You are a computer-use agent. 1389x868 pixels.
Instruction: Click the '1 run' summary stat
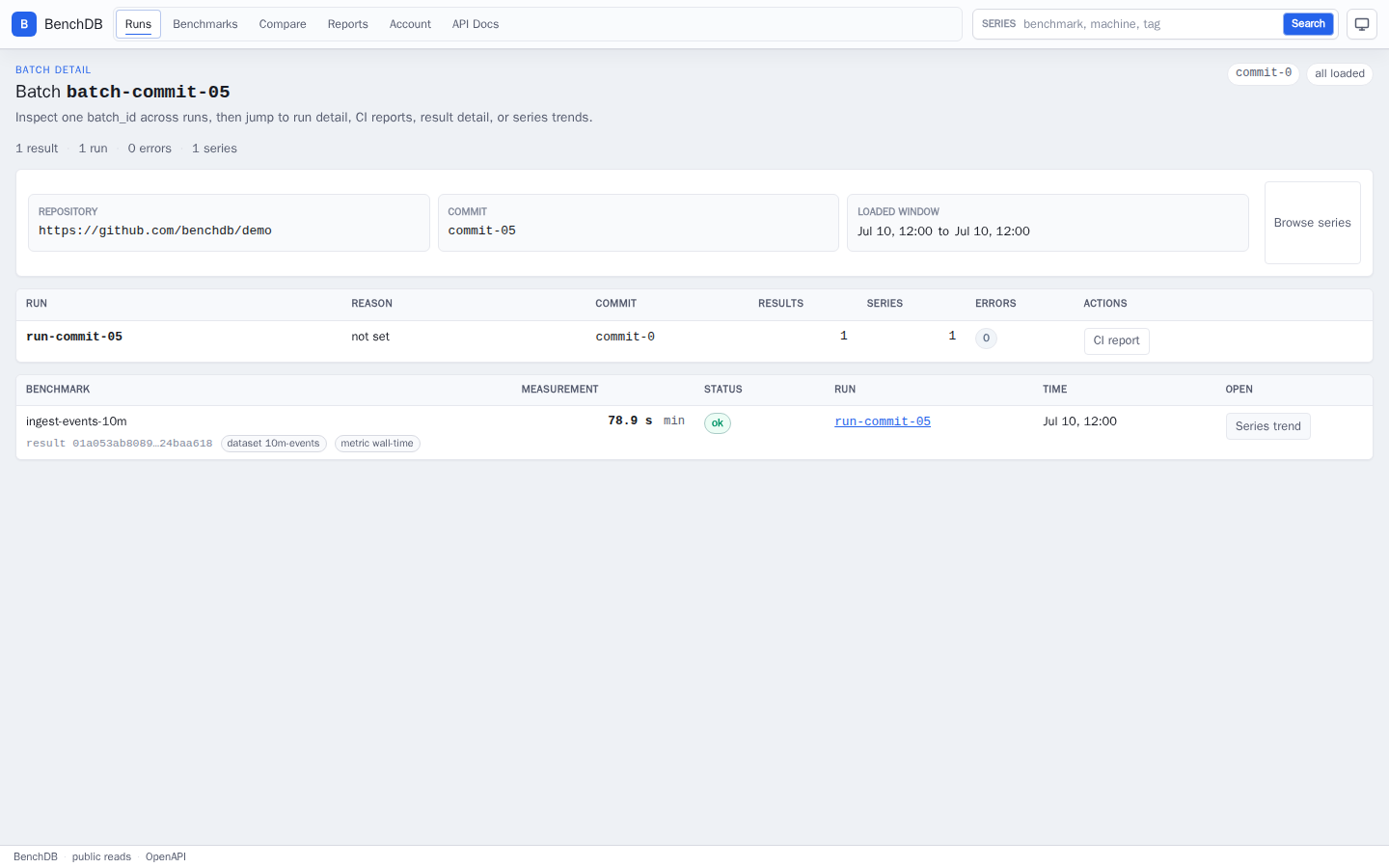pos(93,149)
